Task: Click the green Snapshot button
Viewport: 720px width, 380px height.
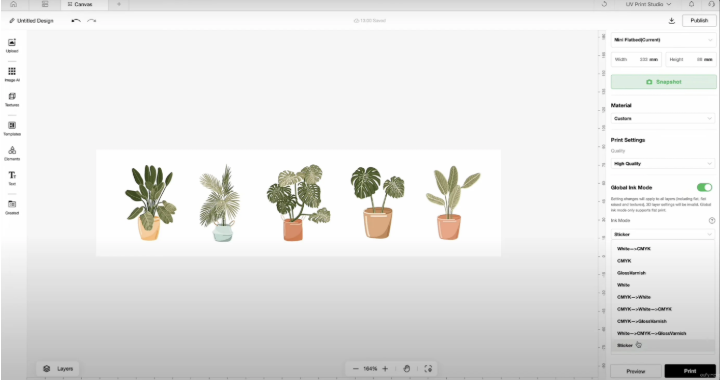Action: click(x=663, y=82)
